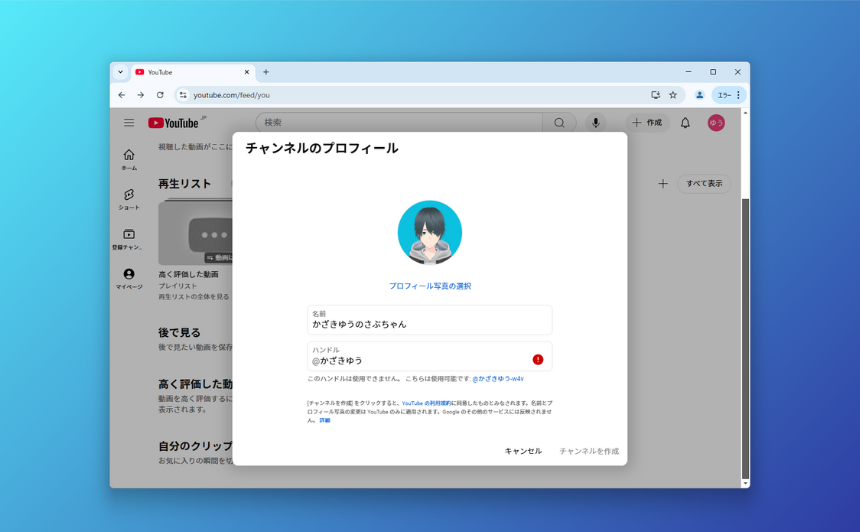Click scrollbar down arrow
The width and height of the screenshot is (860, 532).
(745, 483)
